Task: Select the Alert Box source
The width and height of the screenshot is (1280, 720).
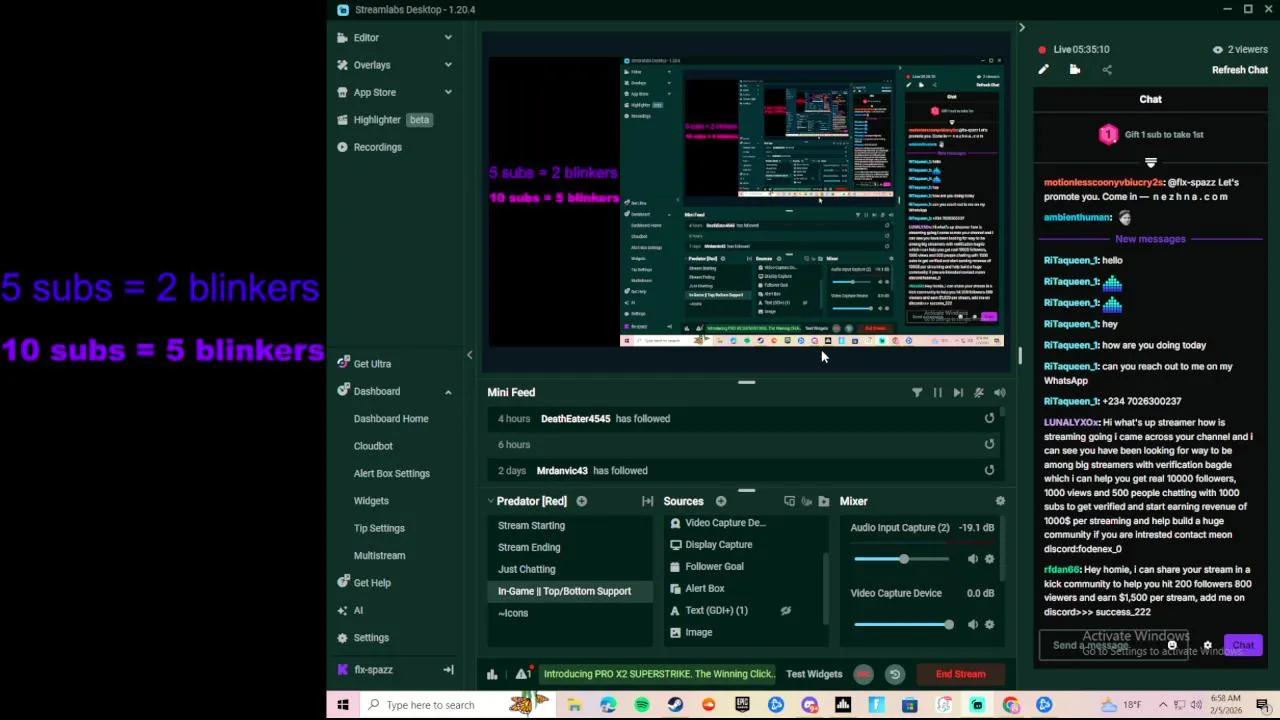Action: [x=705, y=589]
